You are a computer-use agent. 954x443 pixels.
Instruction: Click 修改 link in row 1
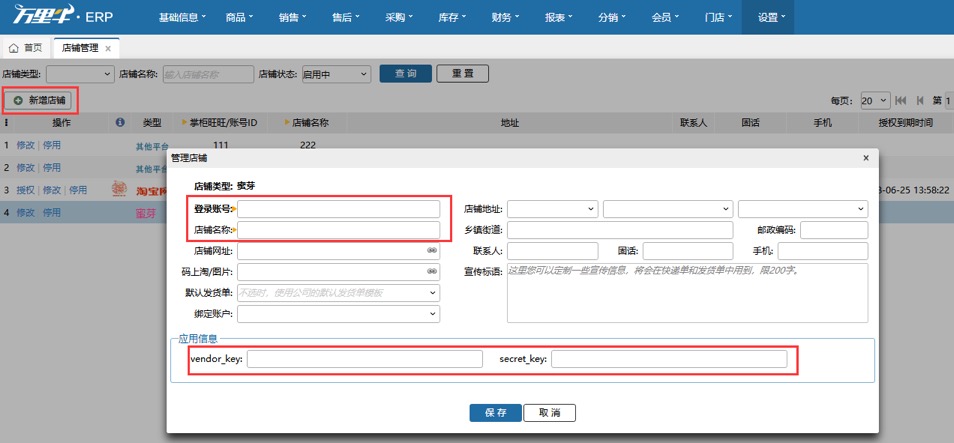(x=26, y=145)
